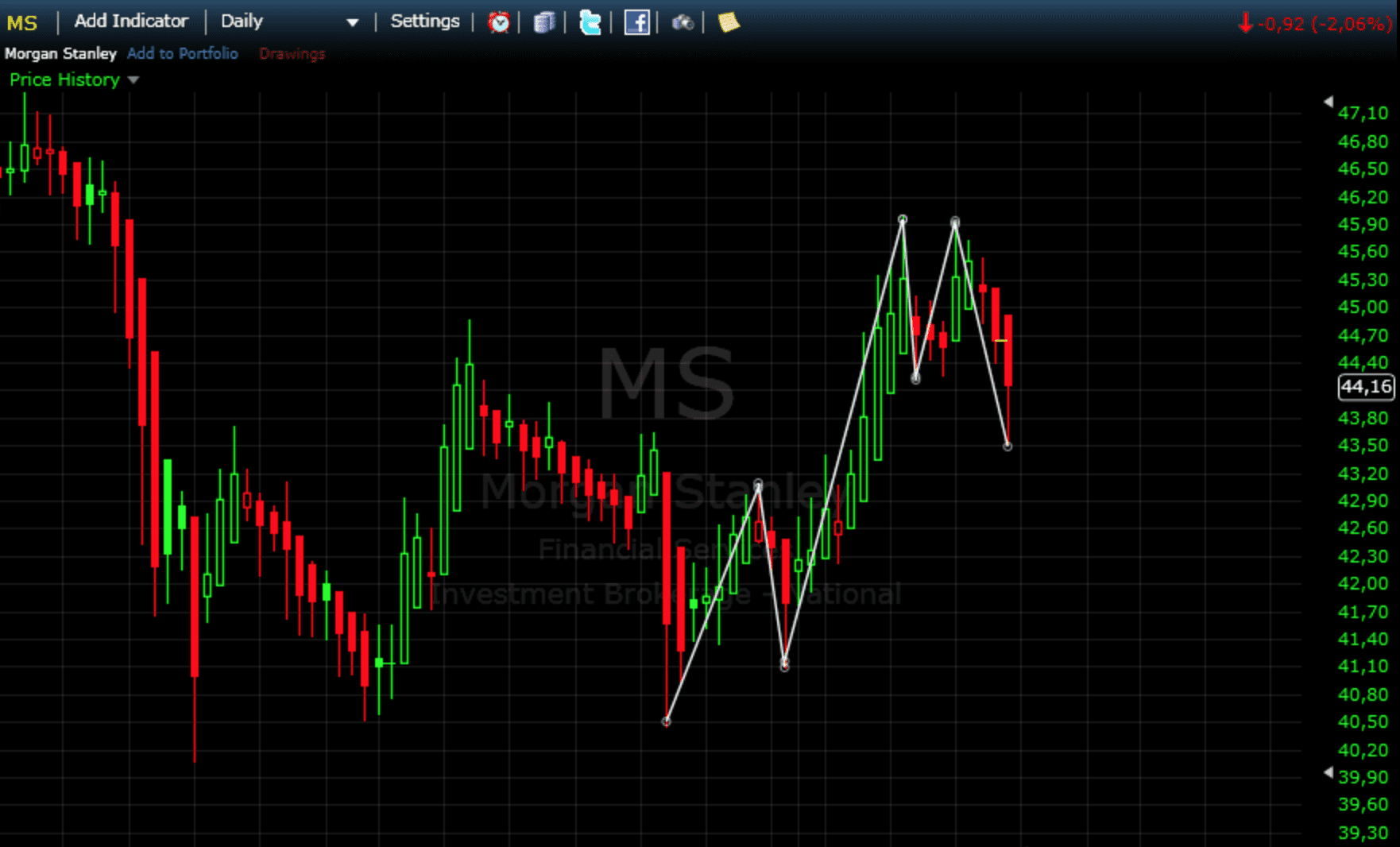
Task: Take chart snapshot with camera icon
Action: [x=683, y=22]
